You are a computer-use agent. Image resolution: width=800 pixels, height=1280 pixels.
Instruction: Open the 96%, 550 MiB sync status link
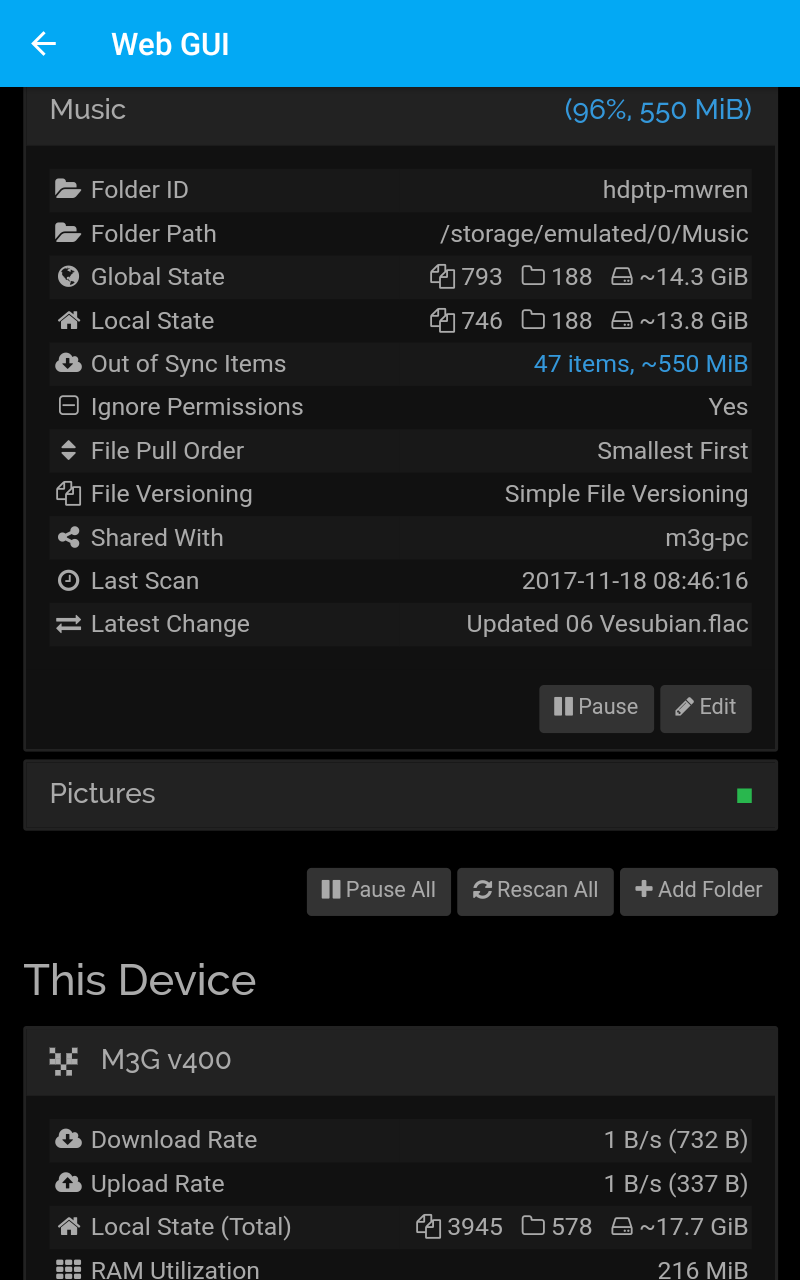658,110
